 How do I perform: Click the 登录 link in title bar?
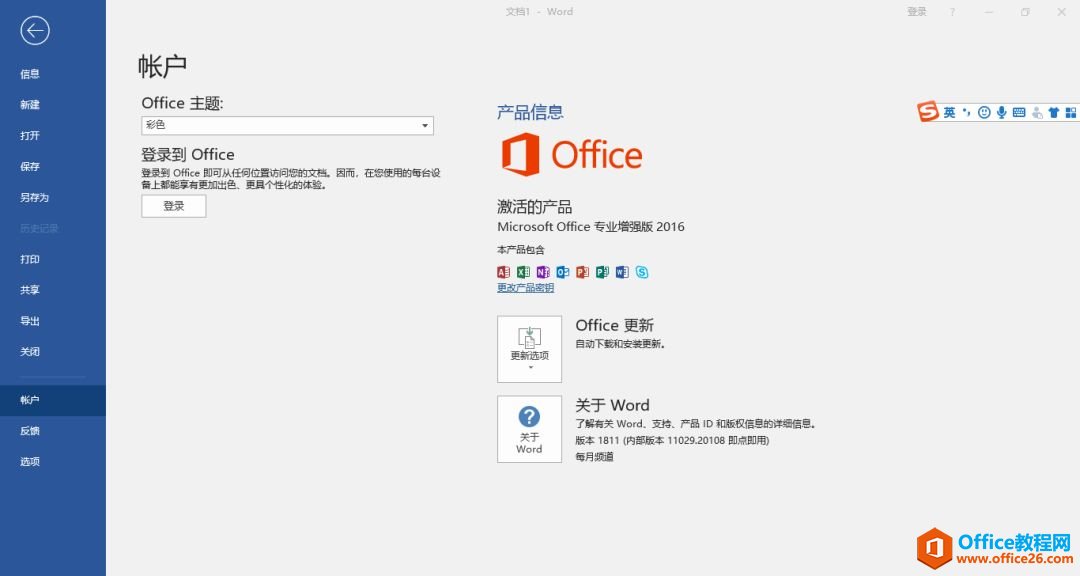click(x=917, y=12)
